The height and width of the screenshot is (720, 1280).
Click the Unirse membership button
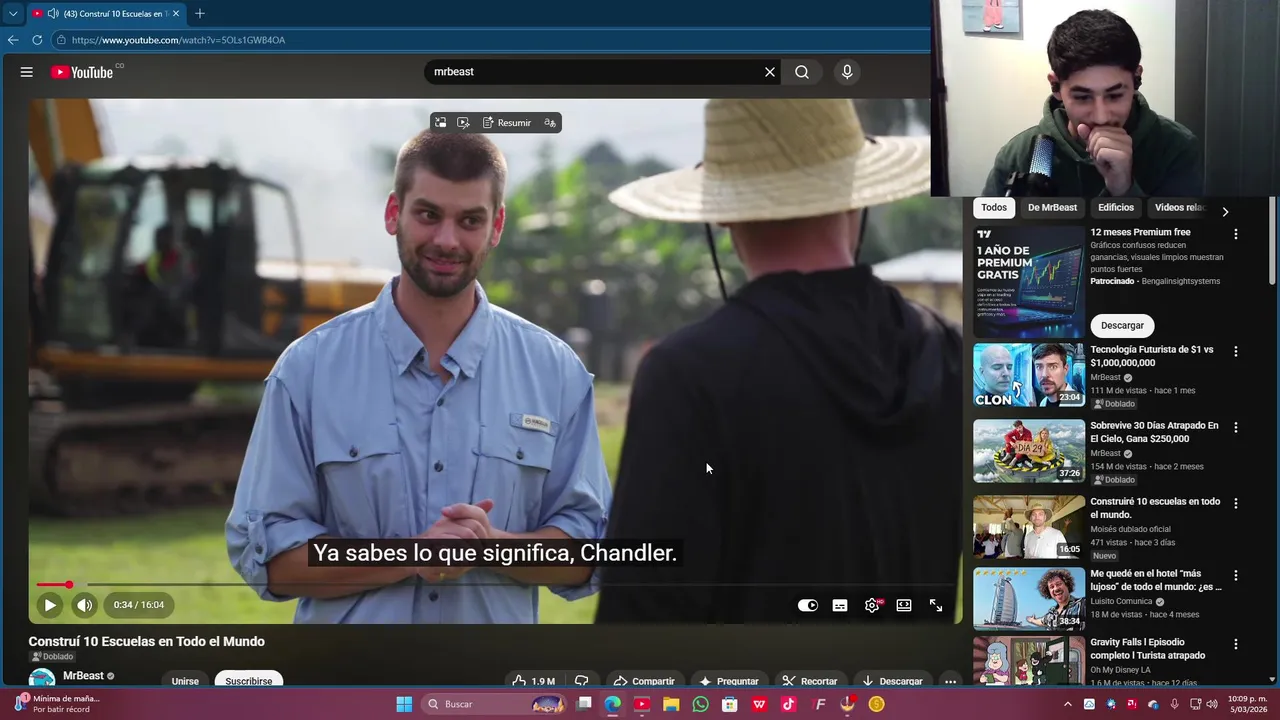pos(185,681)
